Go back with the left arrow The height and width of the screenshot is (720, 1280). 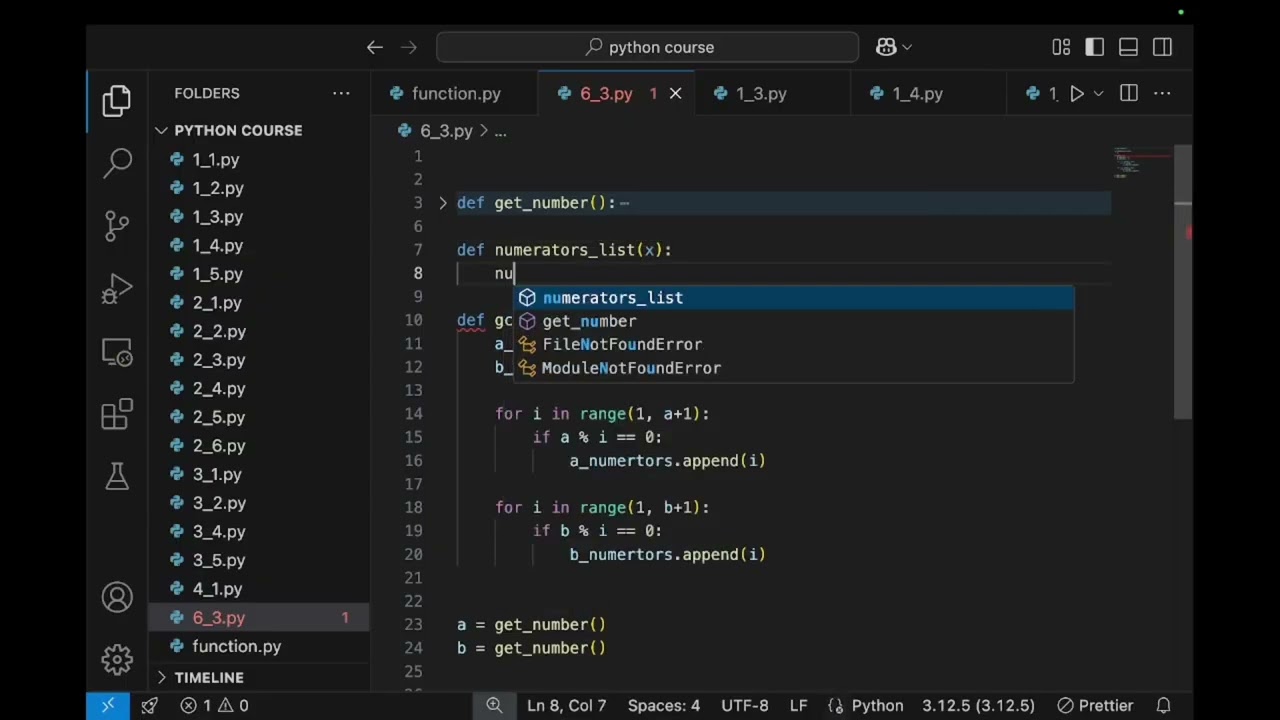(x=374, y=47)
